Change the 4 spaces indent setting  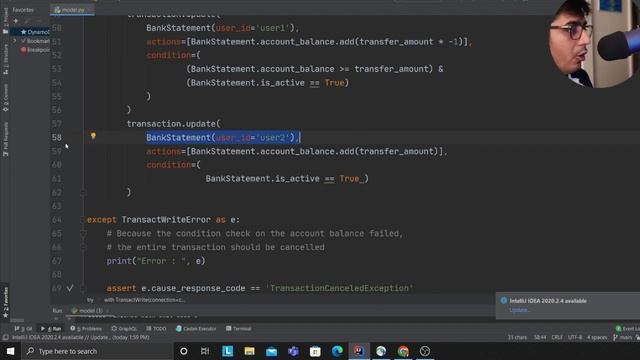tap(597, 338)
